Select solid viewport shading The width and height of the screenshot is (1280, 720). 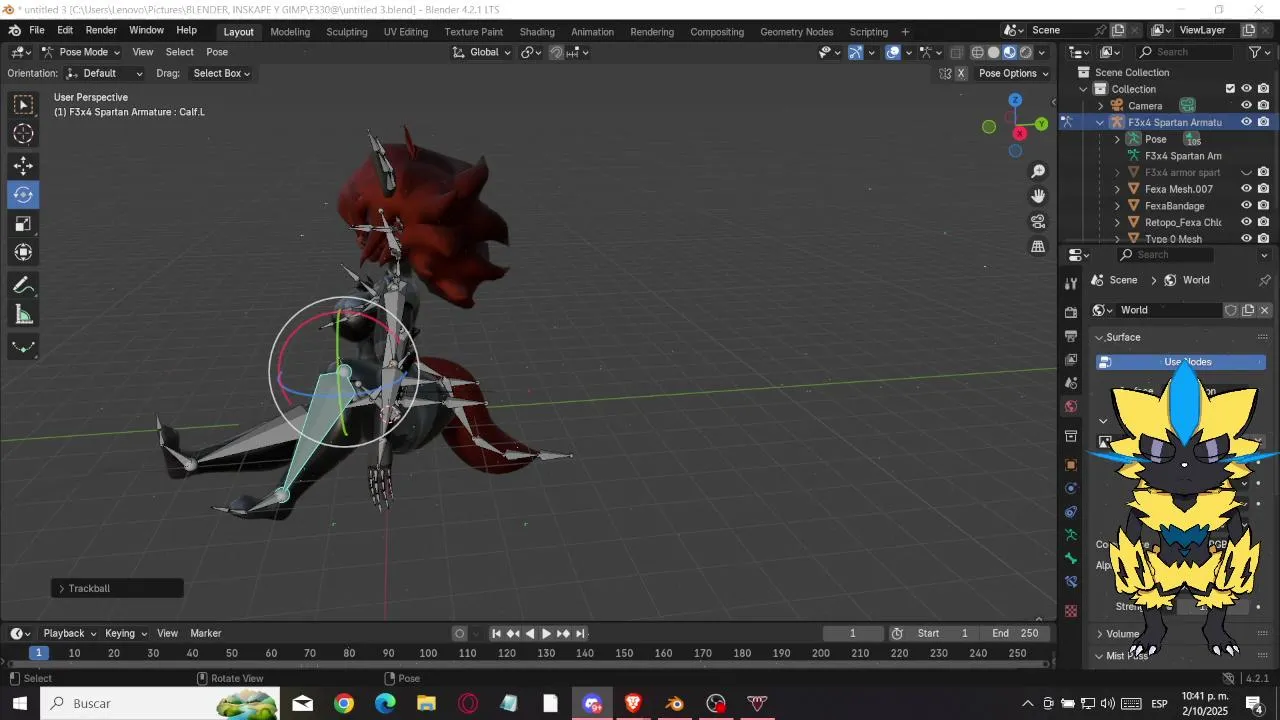point(993,52)
